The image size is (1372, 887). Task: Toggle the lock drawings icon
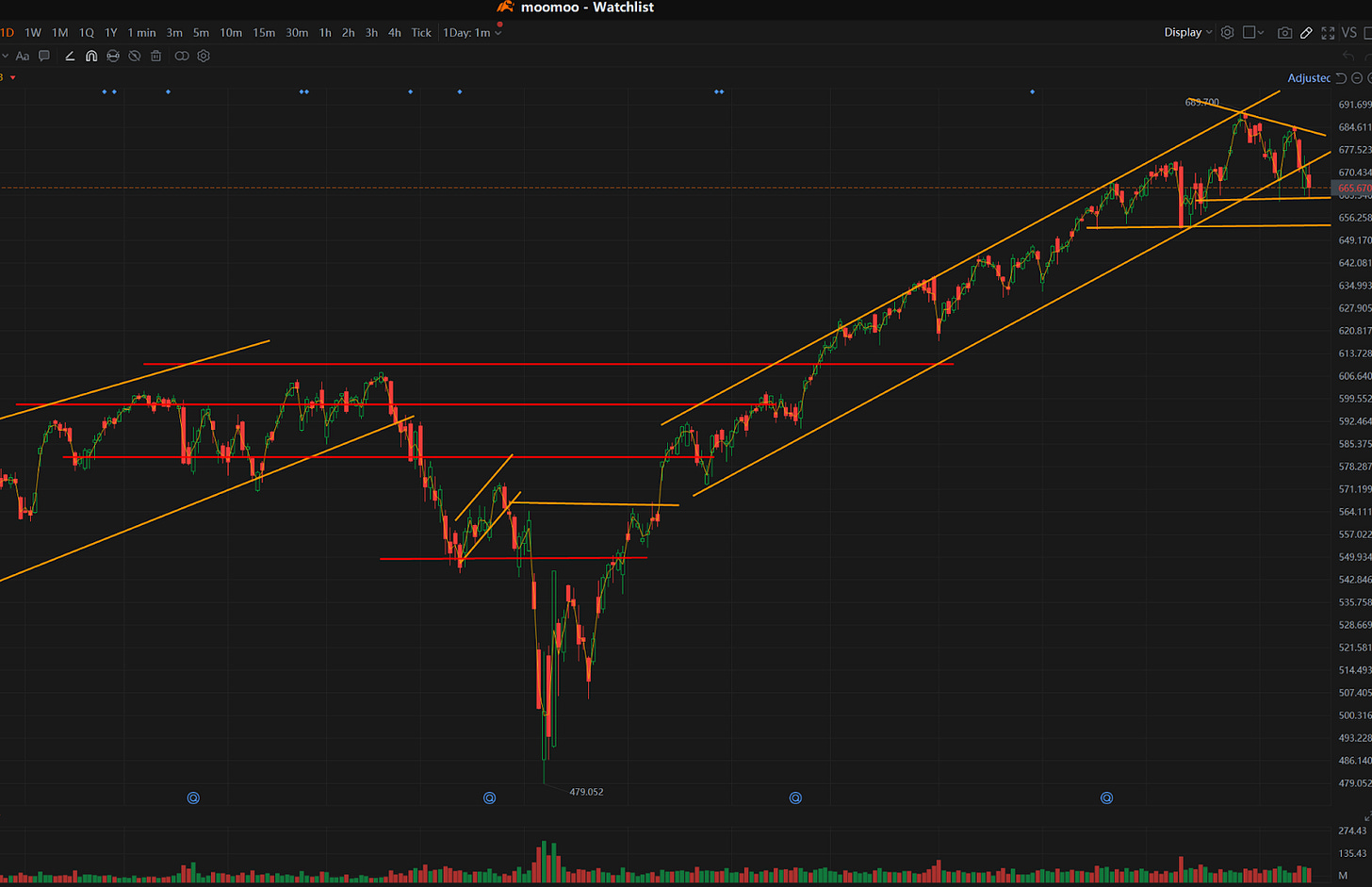[x=113, y=57]
